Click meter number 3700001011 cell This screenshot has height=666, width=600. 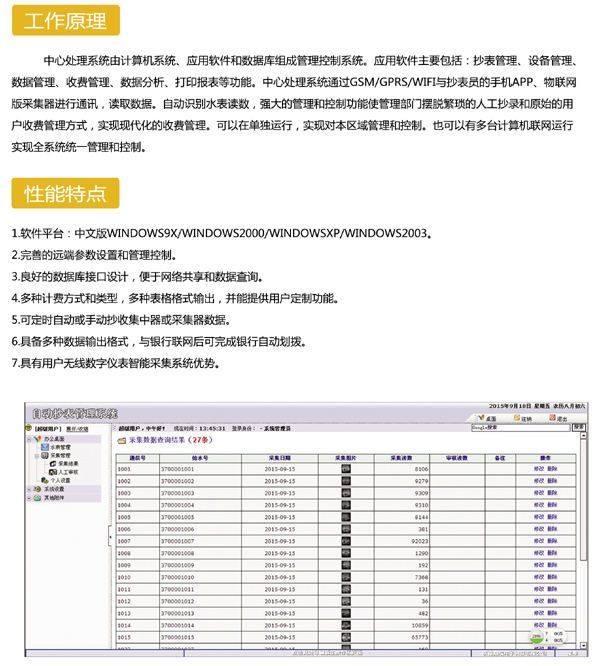click(200, 589)
